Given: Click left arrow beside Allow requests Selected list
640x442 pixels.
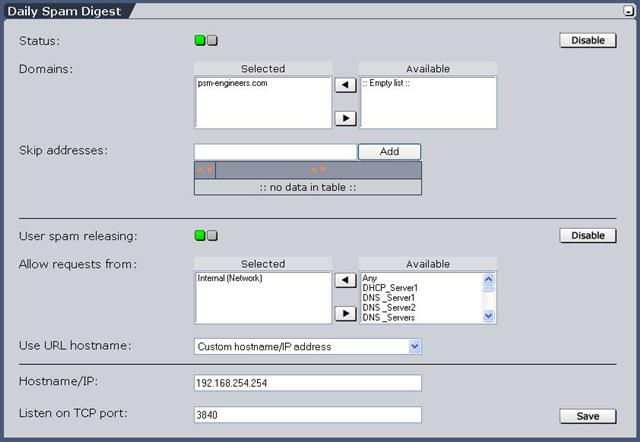Looking at the screenshot, I should [x=345, y=281].
